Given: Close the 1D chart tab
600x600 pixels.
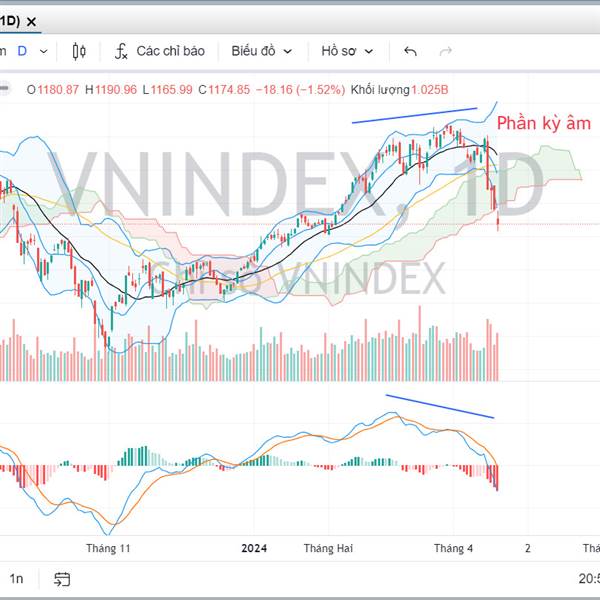Looking at the screenshot, I should point(31,22).
